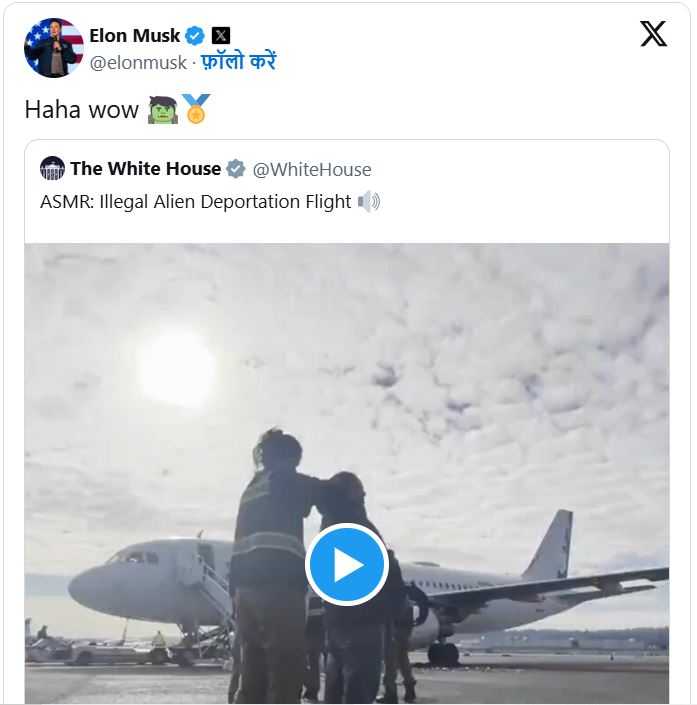The width and height of the screenshot is (697, 705).
Task: Click Elon Musk's blue verified badge
Action: pos(195,36)
